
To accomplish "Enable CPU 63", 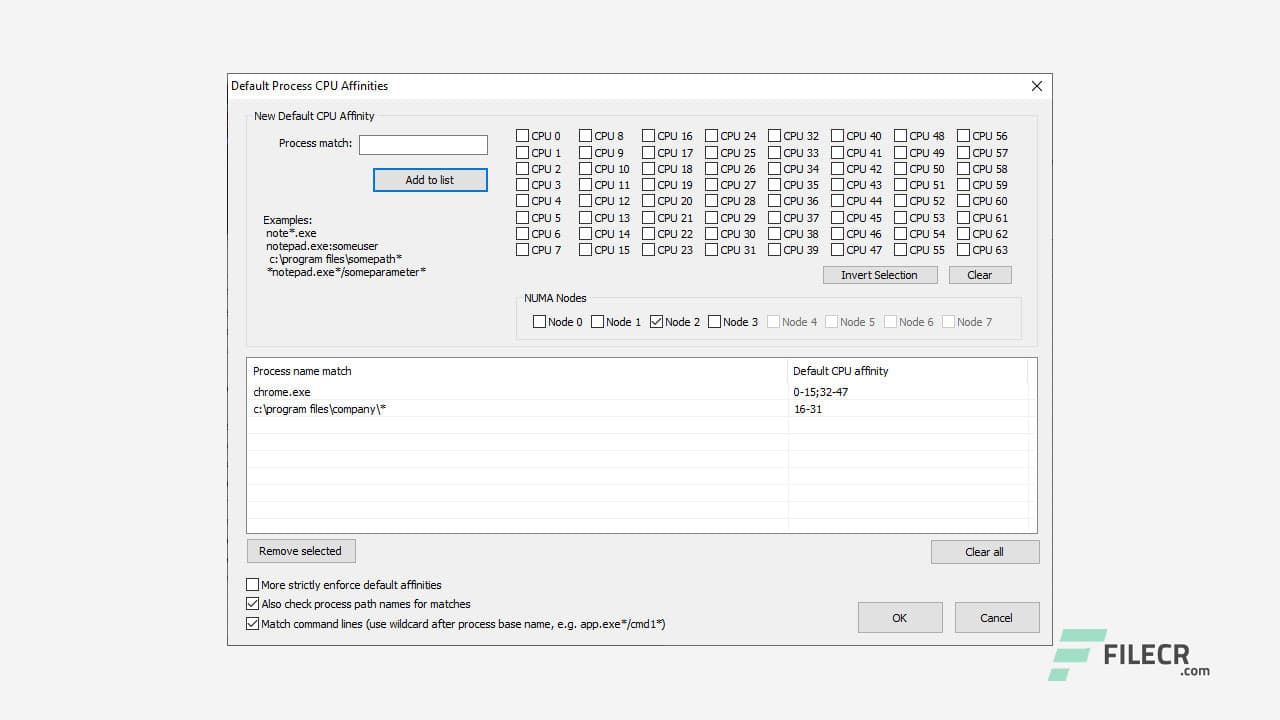I will (x=963, y=249).
